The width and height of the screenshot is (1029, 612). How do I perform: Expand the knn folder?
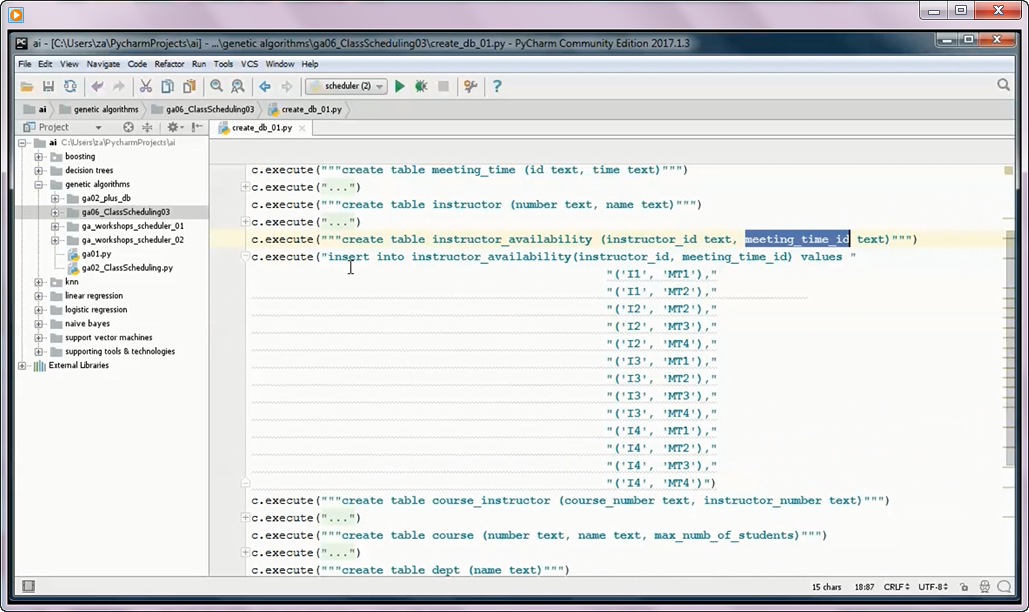[39, 282]
